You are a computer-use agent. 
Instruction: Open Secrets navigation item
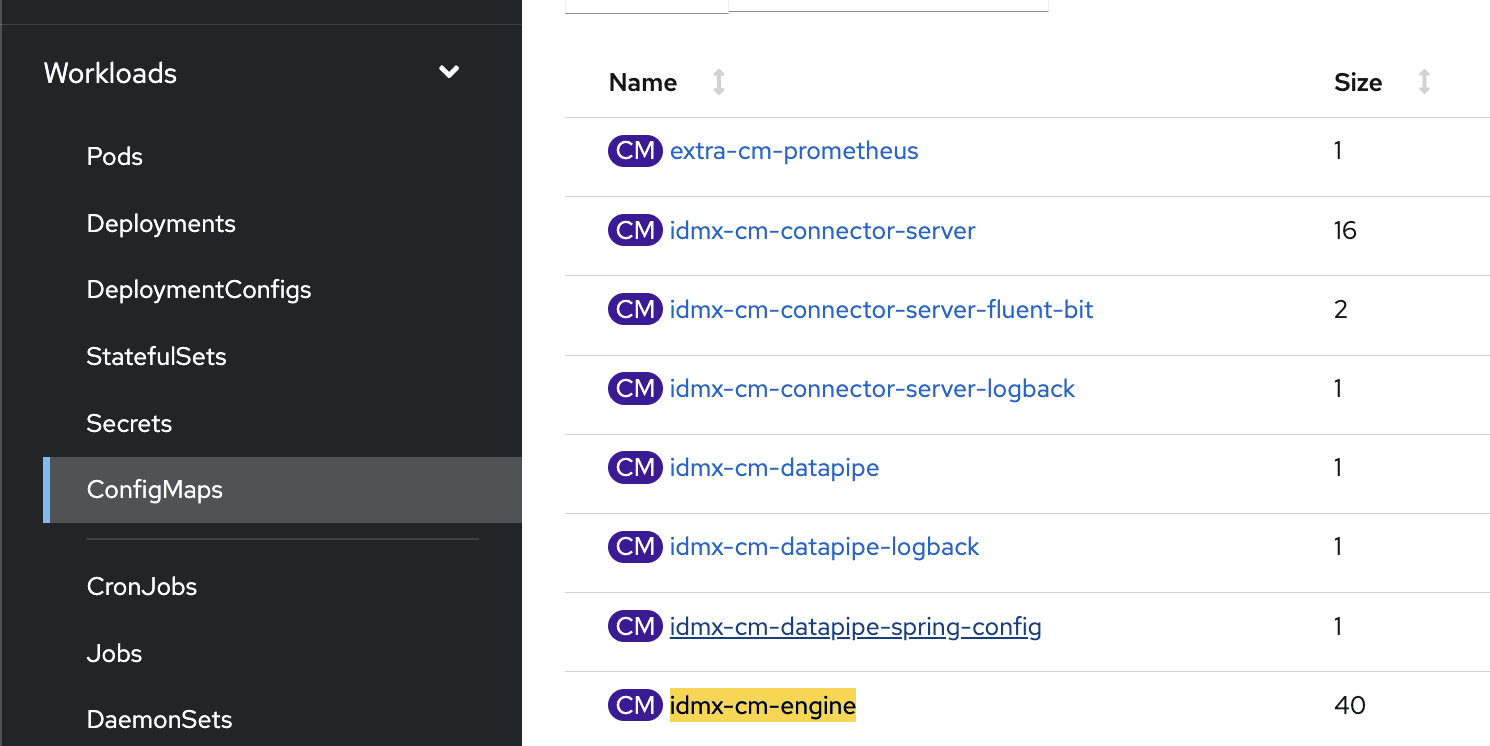[129, 423]
